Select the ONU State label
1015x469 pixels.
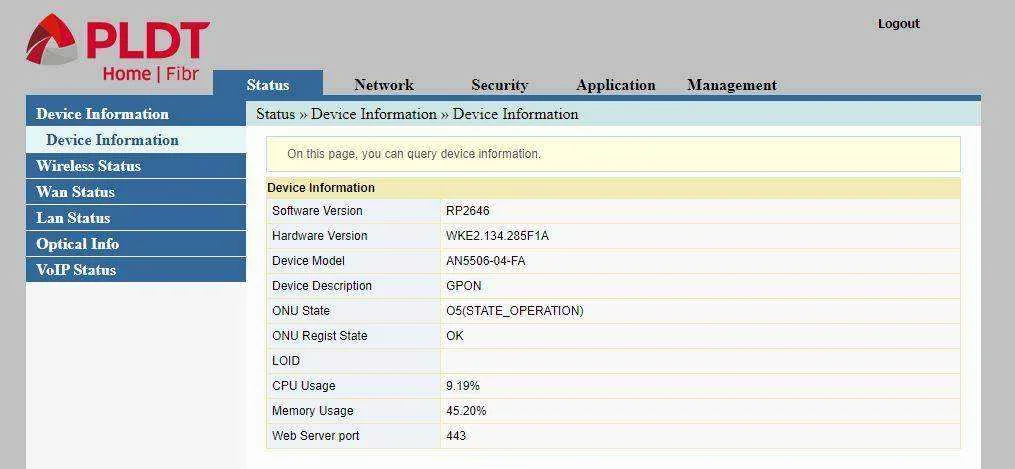point(301,311)
